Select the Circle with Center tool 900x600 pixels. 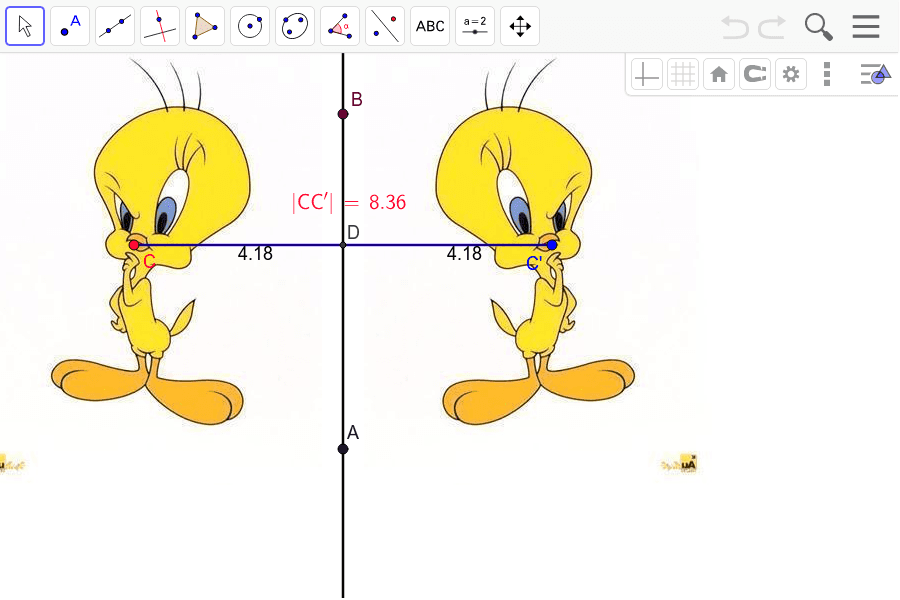(x=250, y=26)
